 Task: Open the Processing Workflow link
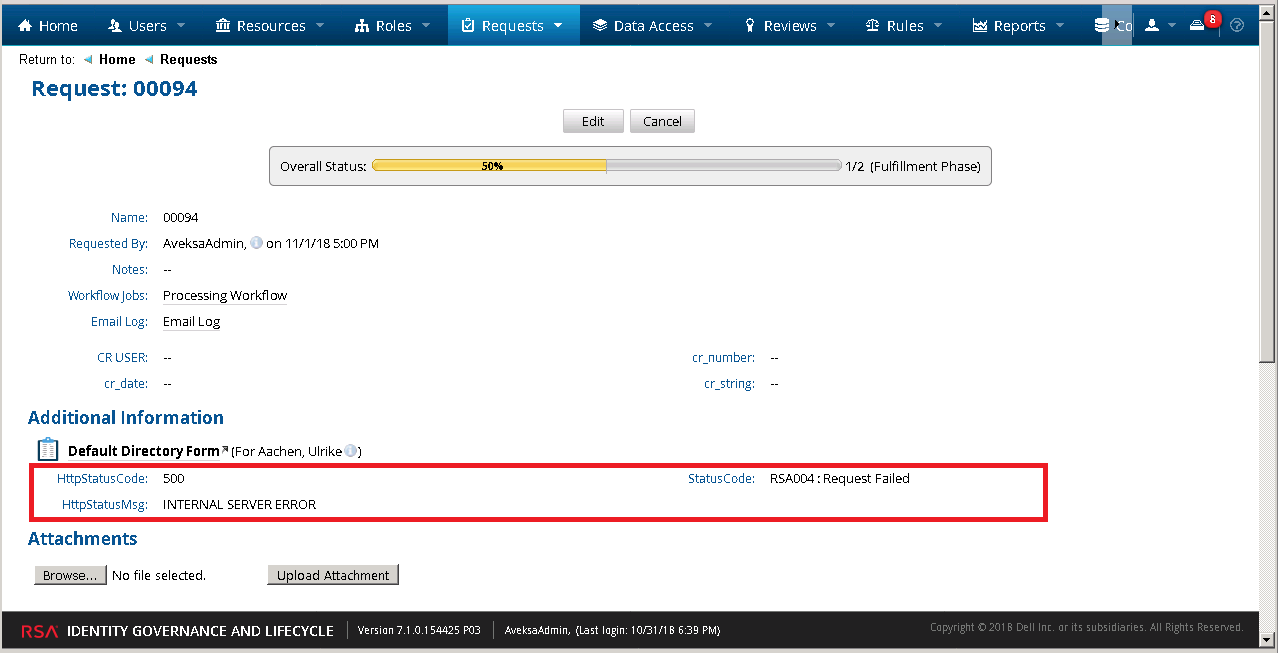pyautogui.click(x=225, y=296)
